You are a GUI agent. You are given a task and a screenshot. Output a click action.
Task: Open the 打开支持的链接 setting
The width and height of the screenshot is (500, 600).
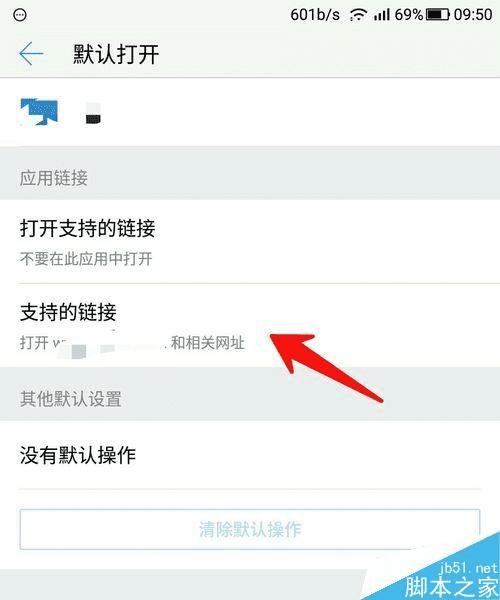pyautogui.click(x=250, y=242)
